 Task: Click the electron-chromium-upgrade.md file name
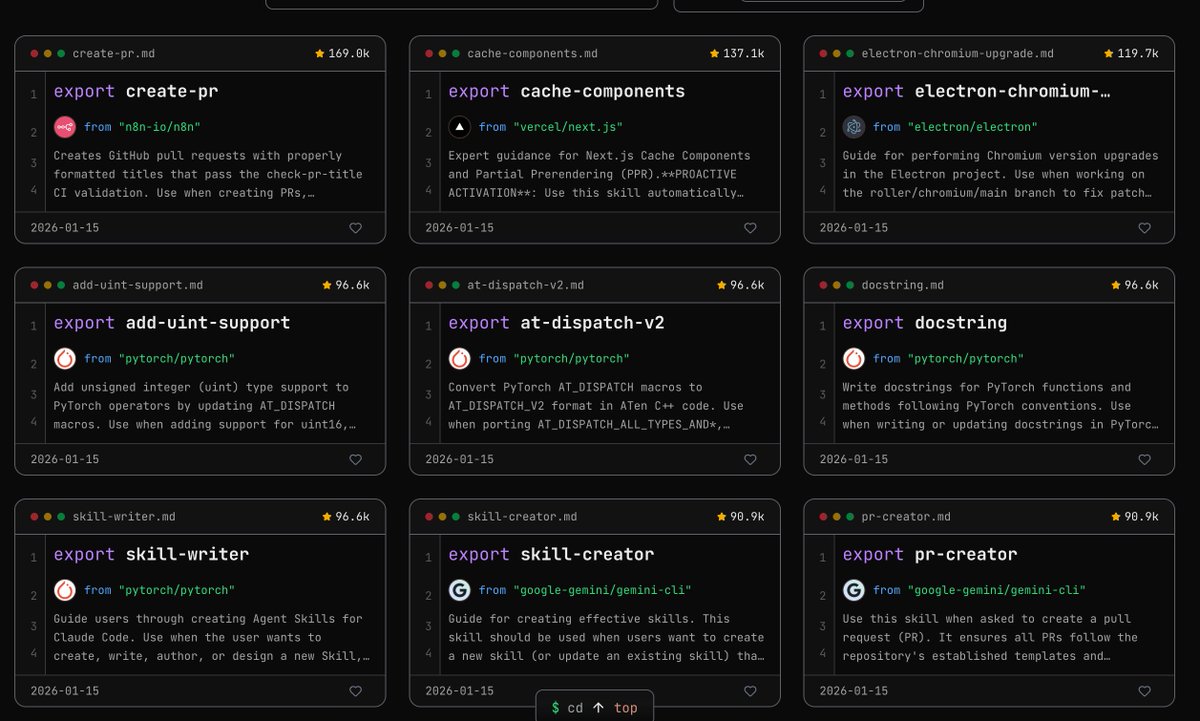[x=958, y=53]
